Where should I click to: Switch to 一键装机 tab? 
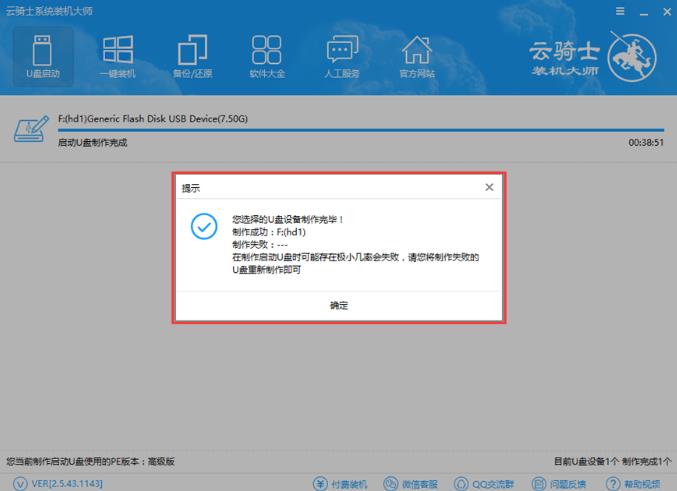coord(117,57)
